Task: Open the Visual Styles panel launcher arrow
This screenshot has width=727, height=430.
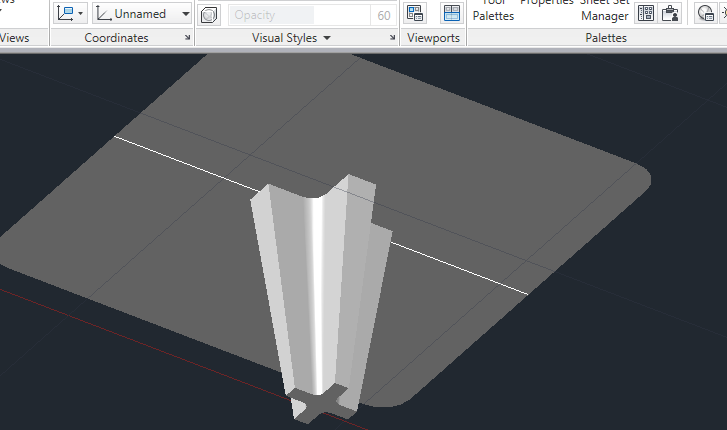Action: pos(392,38)
